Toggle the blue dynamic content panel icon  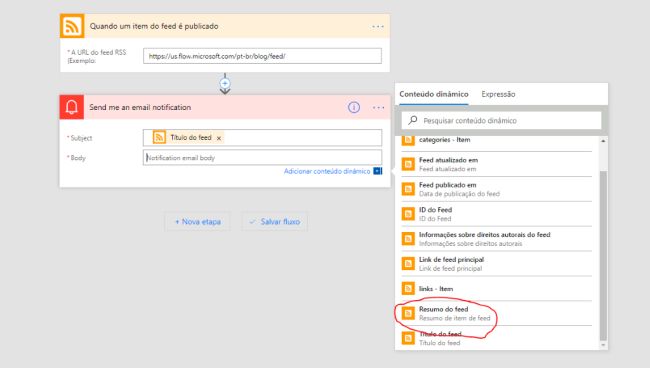point(378,171)
